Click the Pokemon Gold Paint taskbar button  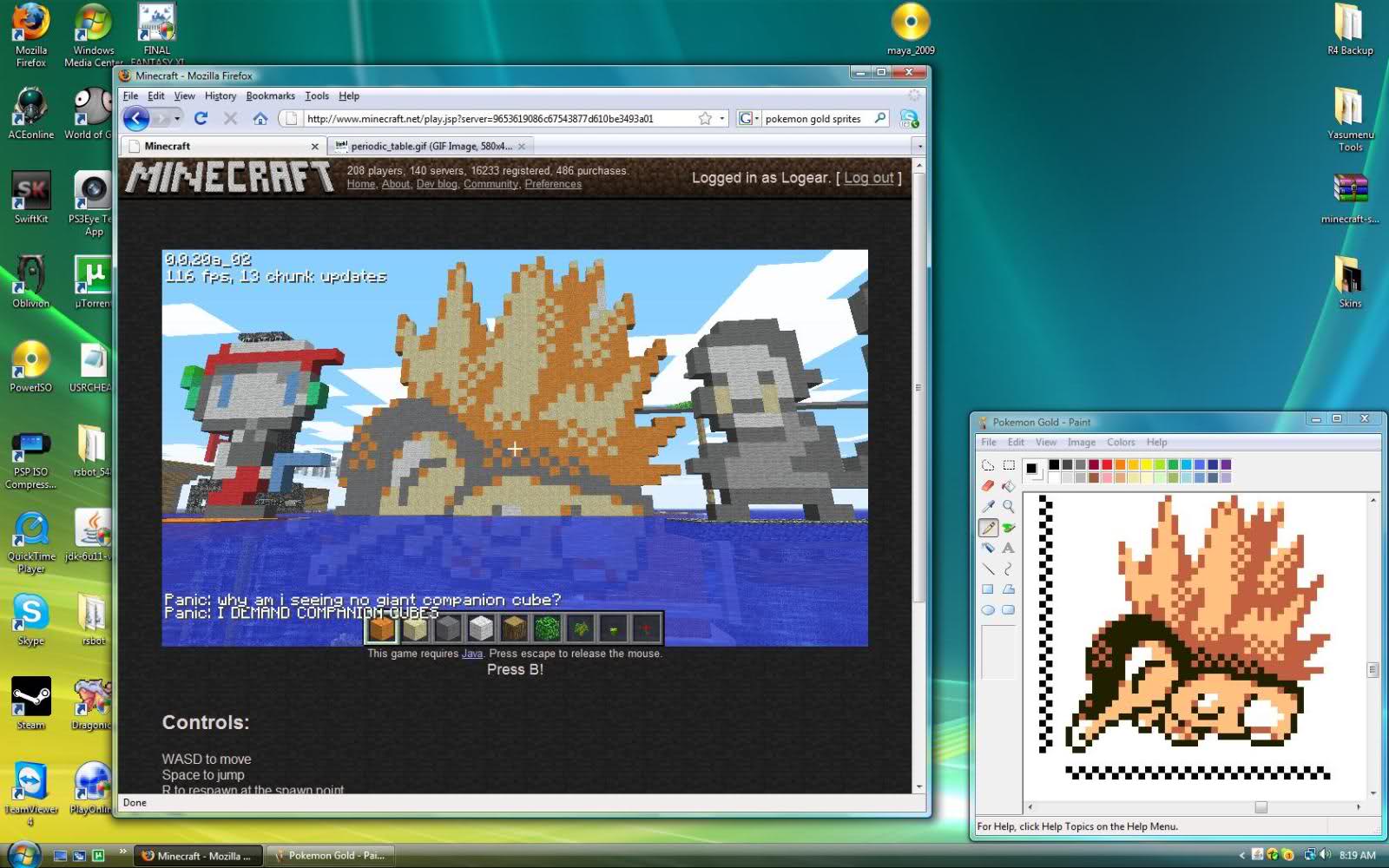[329, 855]
